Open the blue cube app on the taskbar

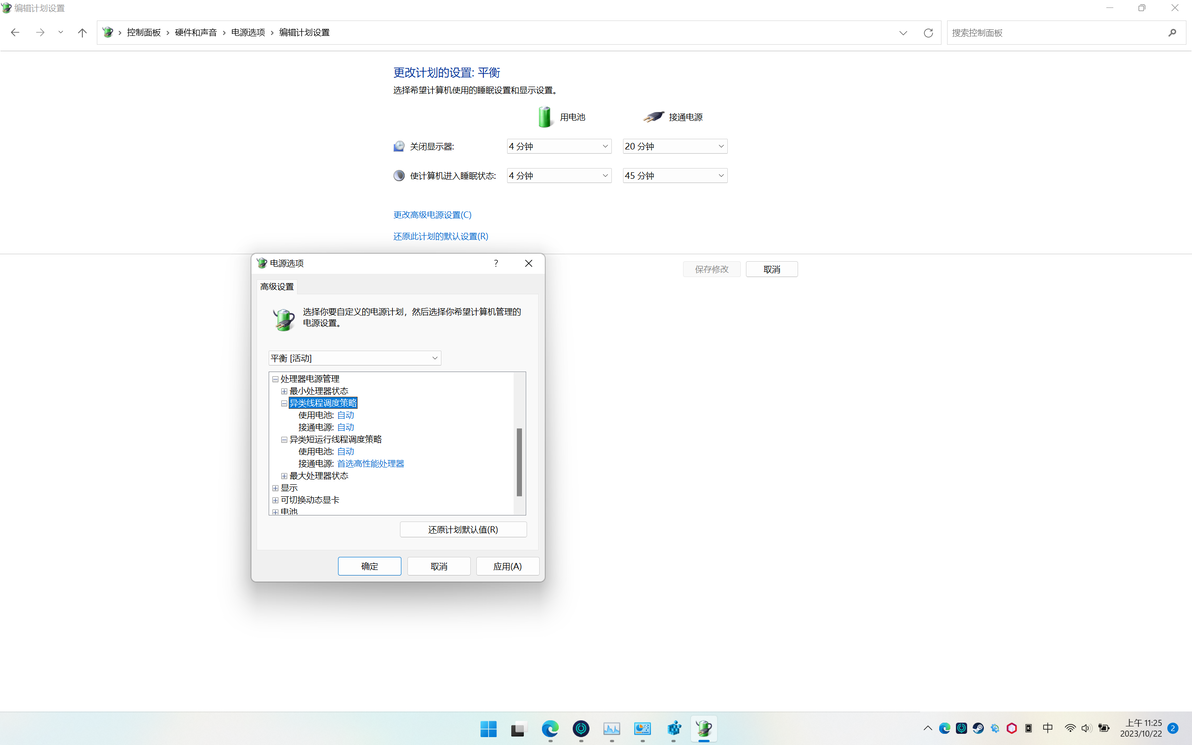674,729
